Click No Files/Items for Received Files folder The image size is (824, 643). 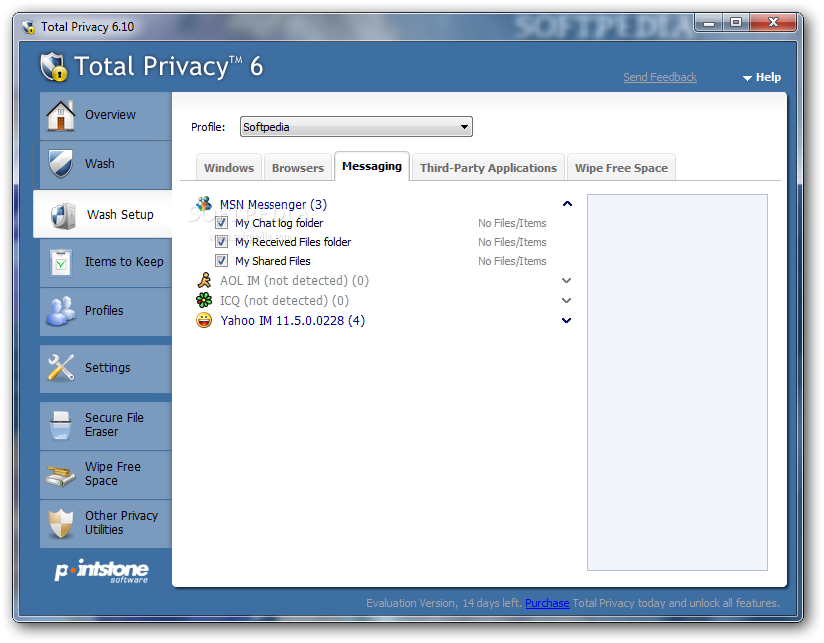click(x=512, y=242)
